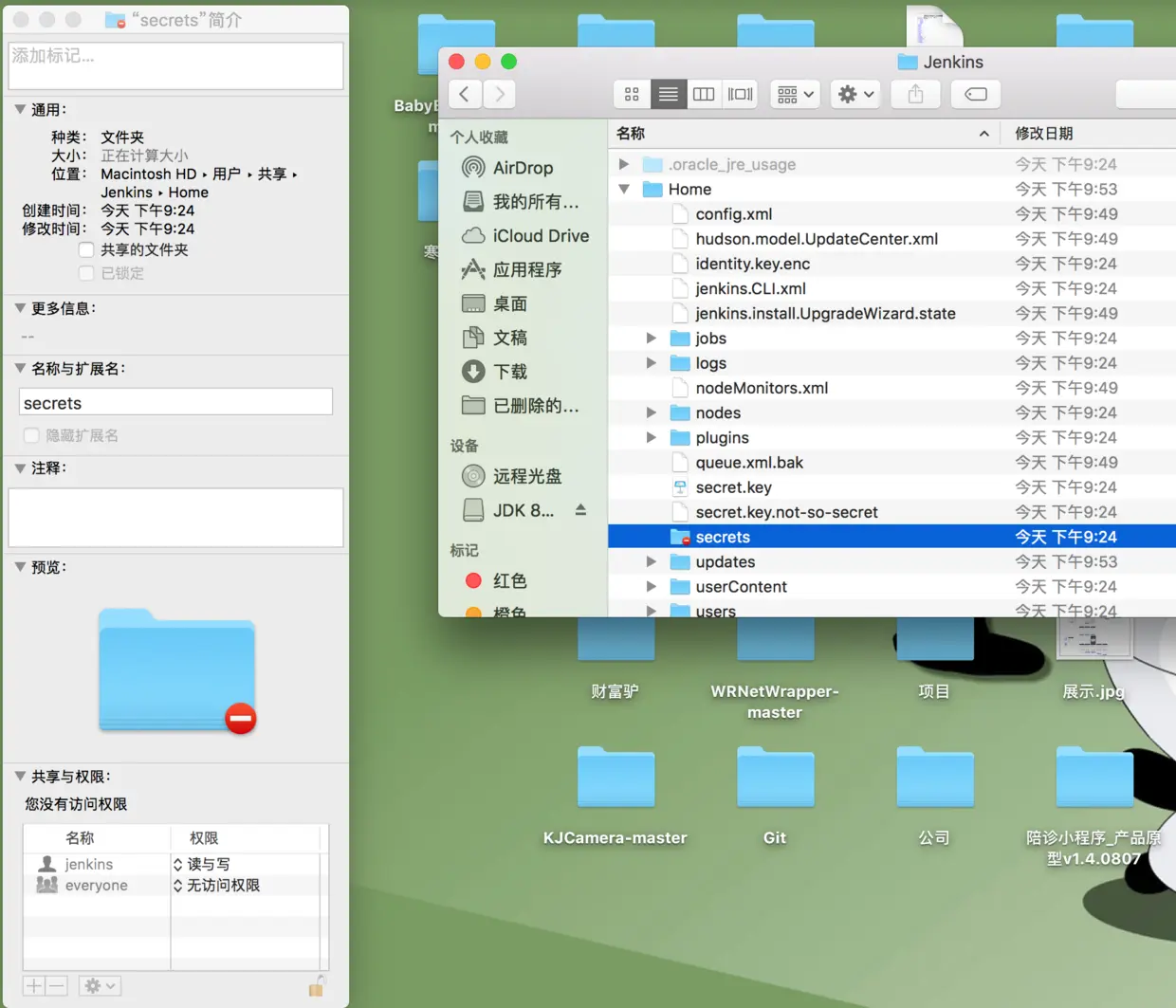Screen dimensions: 1176x1008
Task: Go forward in Jenkins Finder window
Action: (x=500, y=94)
